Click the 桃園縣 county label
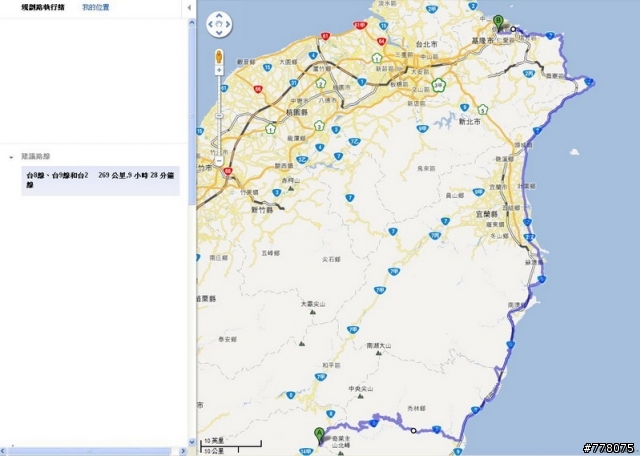Screen dimensions: 640x456 (x=297, y=111)
